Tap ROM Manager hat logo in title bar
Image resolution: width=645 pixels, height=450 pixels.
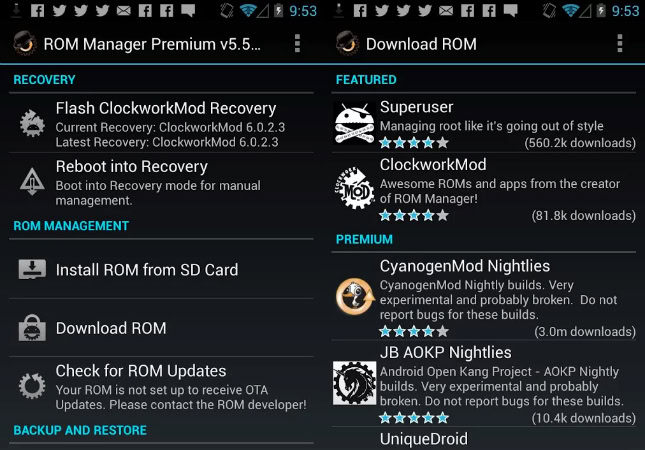pyautogui.click(x=25, y=43)
